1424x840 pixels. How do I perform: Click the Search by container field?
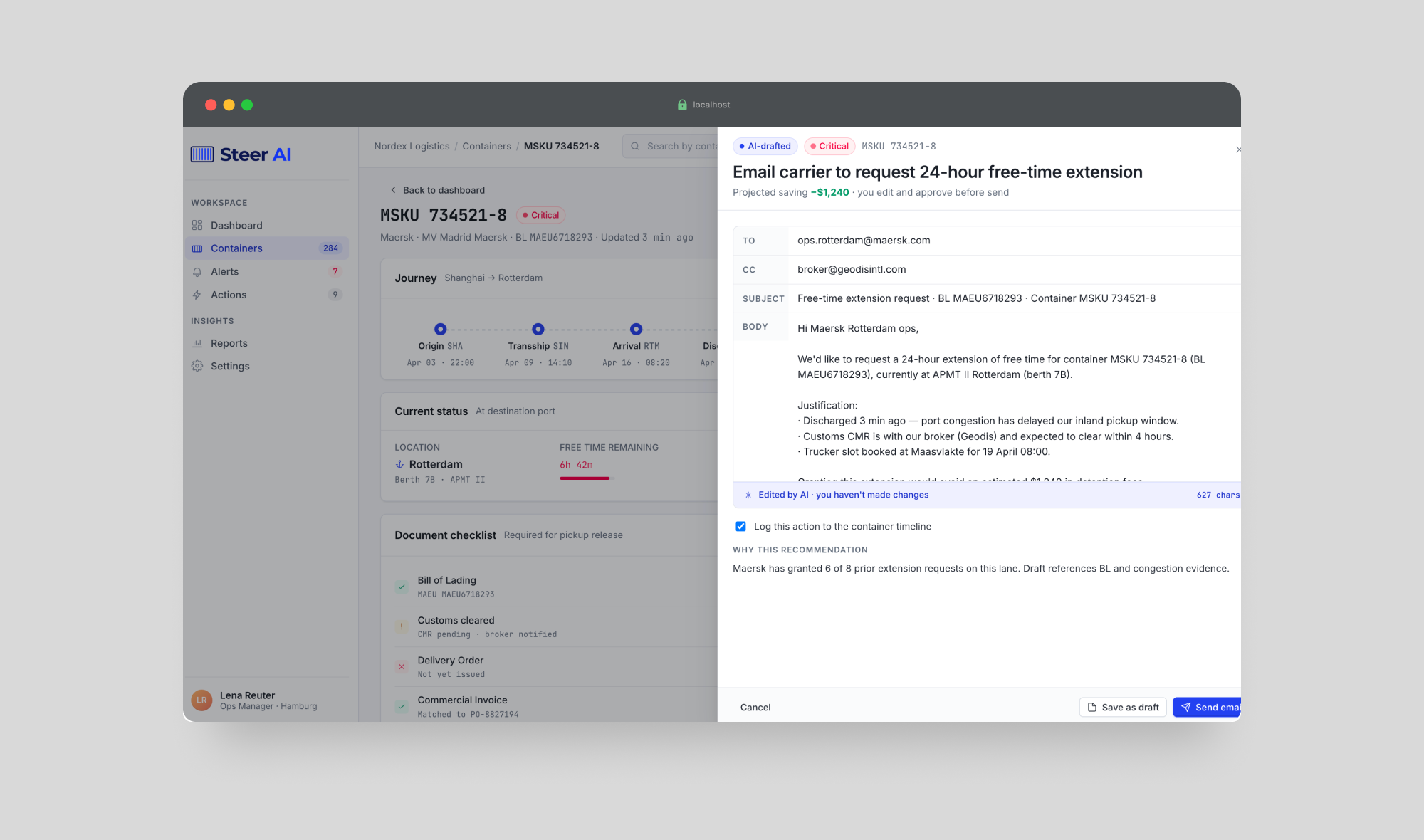point(670,146)
